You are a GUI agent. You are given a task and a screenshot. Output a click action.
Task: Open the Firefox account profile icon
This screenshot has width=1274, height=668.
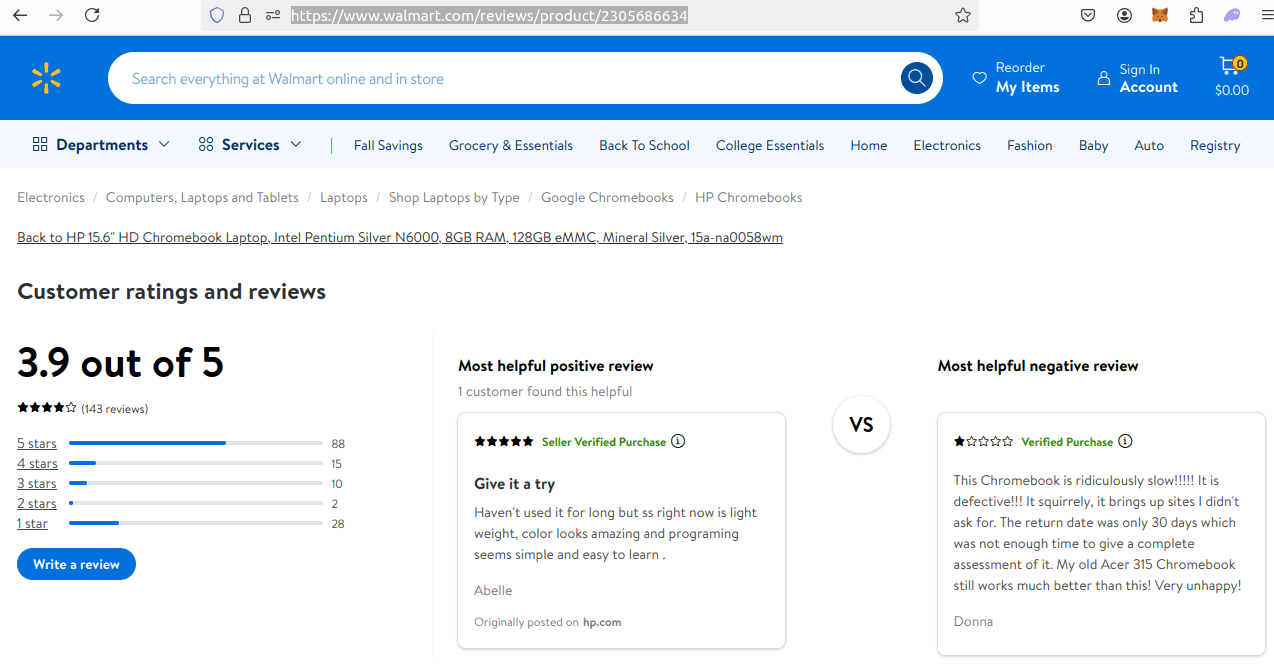[x=1125, y=15]
